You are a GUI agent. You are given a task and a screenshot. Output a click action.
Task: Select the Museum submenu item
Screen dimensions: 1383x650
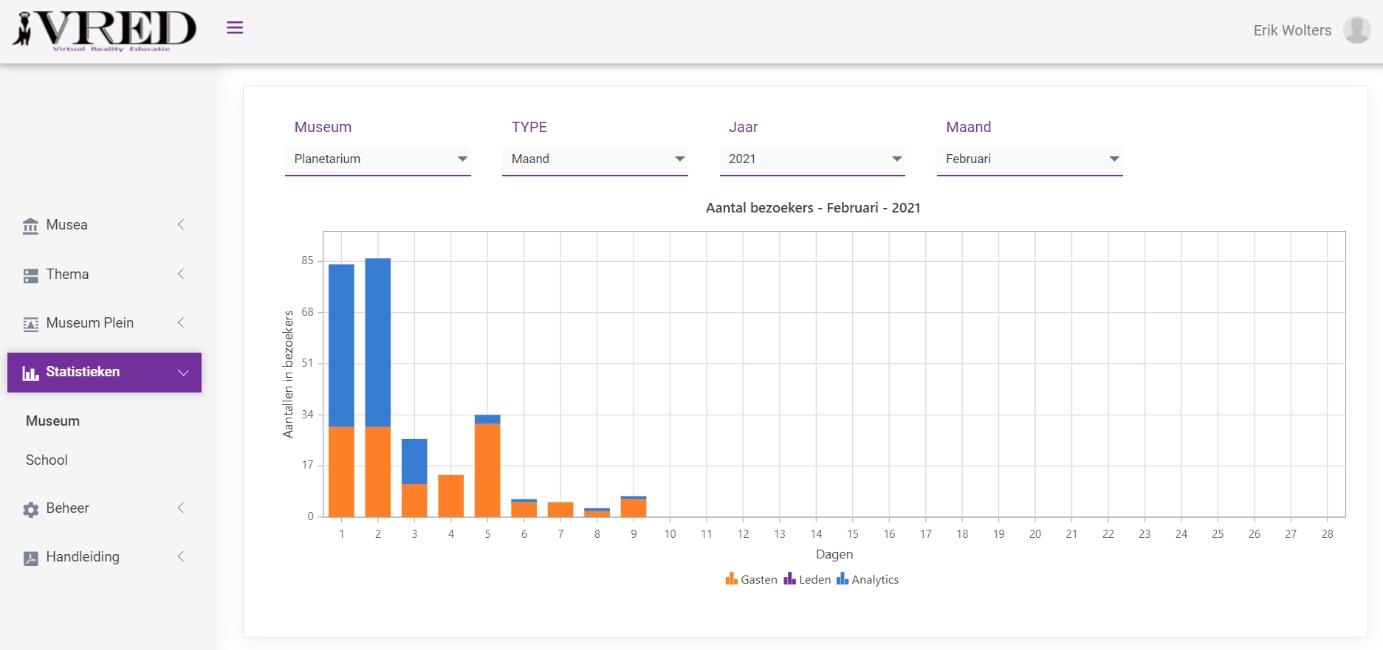(53, 421)
